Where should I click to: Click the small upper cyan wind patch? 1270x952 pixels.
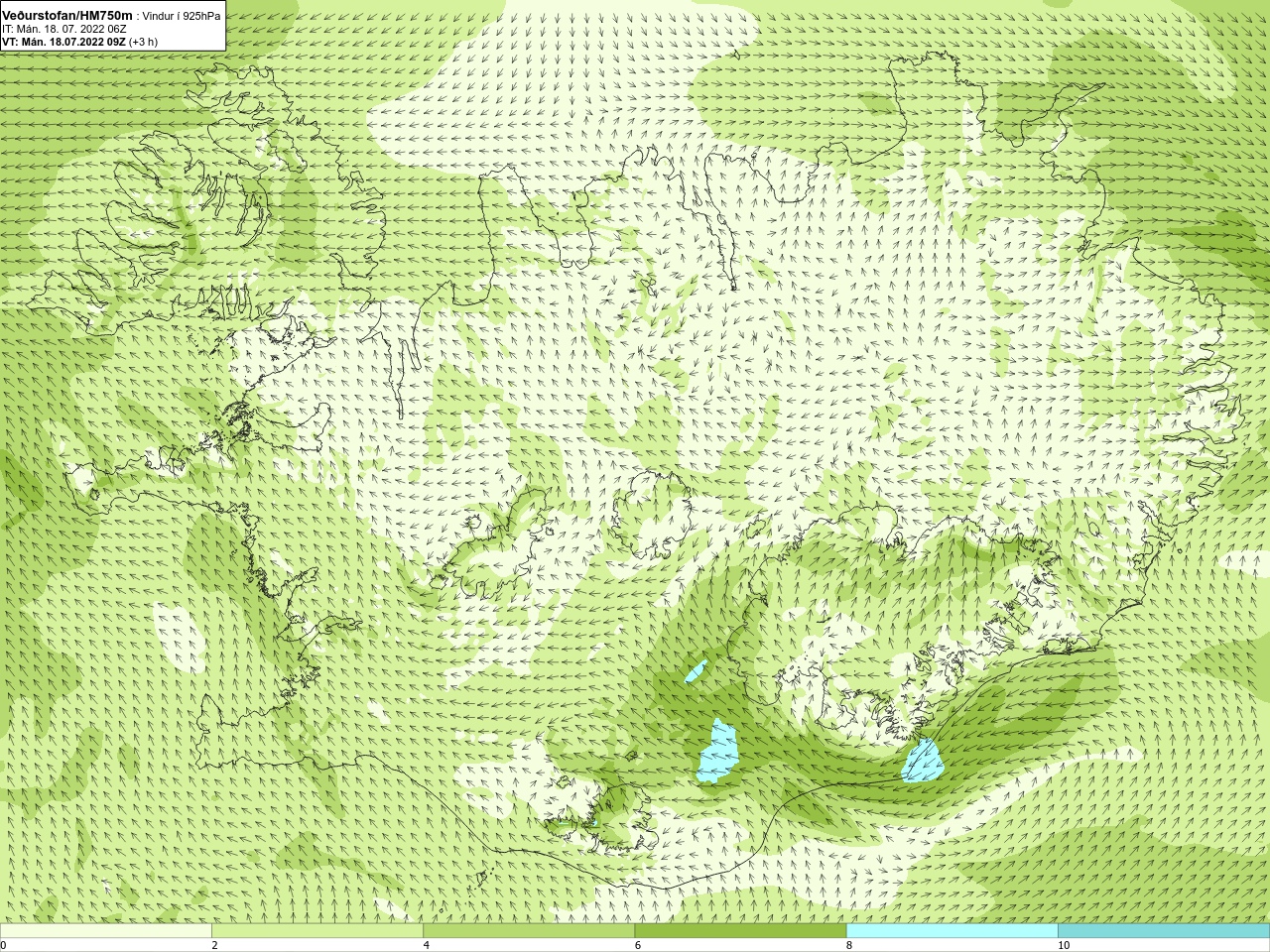696,671
